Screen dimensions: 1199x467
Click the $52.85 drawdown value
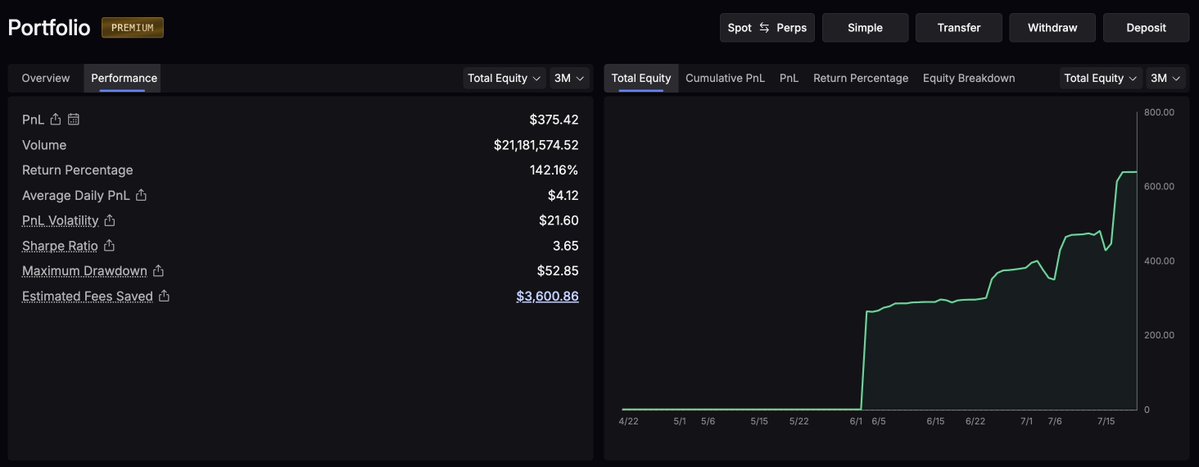tap(557, 271)
